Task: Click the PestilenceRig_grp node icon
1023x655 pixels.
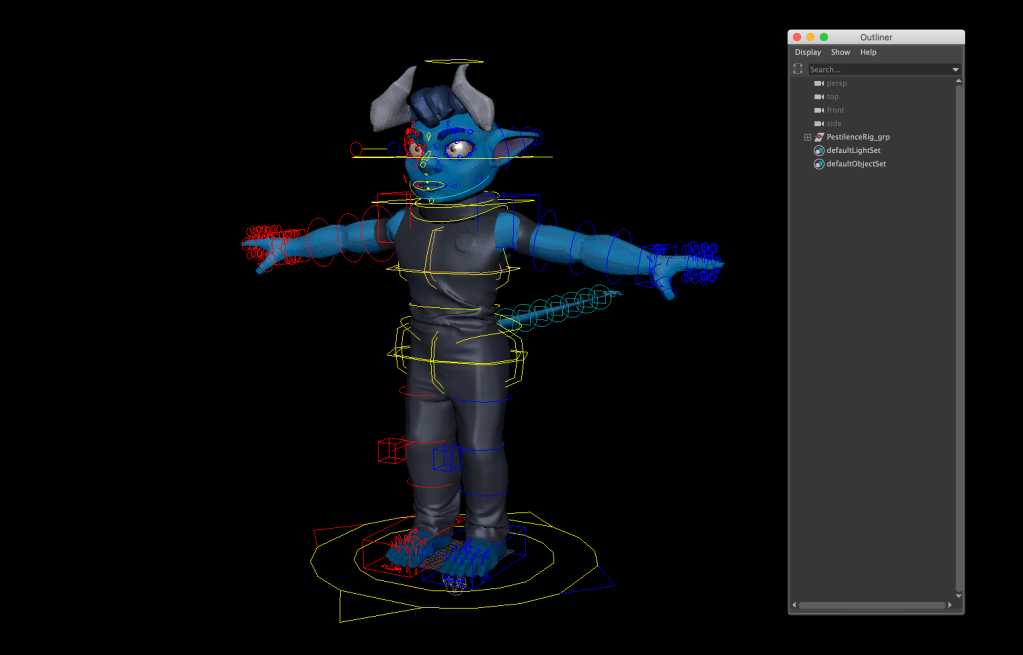Action: point(819,137)
